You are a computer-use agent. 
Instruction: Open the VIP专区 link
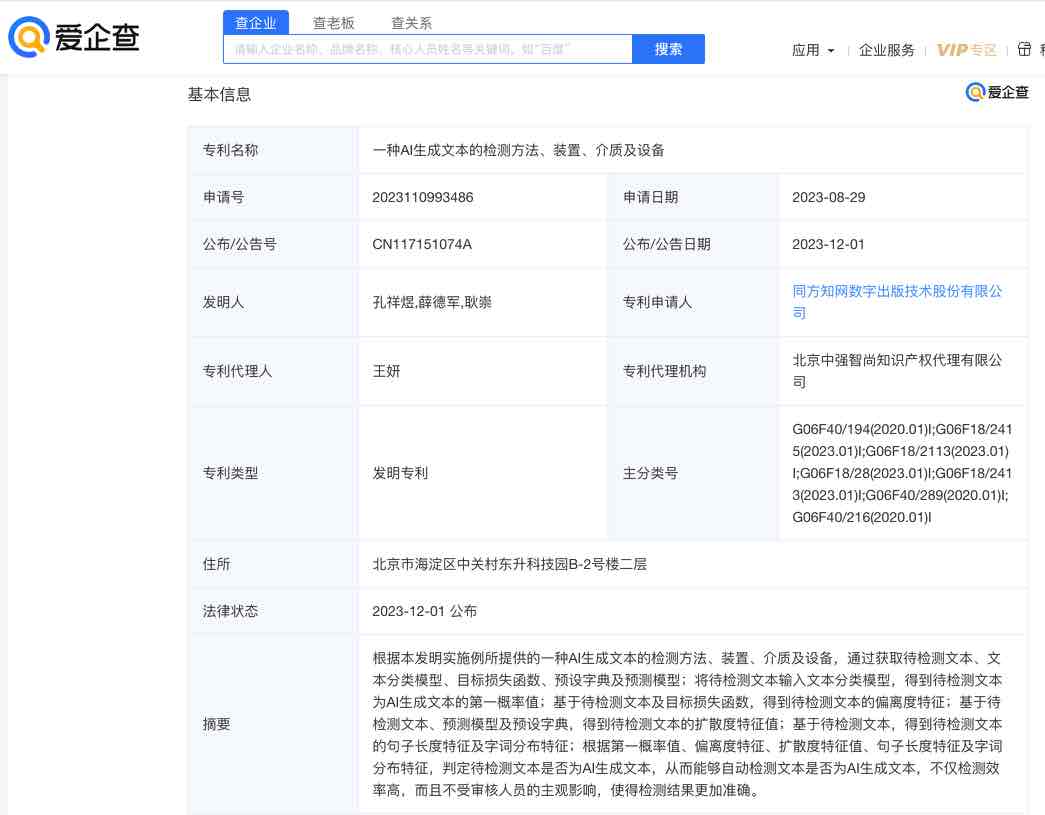(x=966, y=50)
